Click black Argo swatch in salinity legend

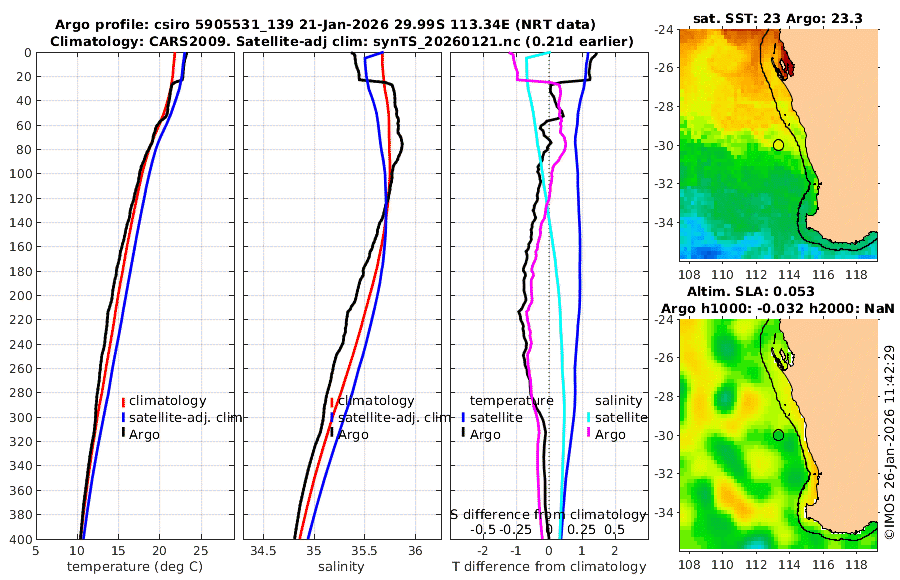(332, 434)
